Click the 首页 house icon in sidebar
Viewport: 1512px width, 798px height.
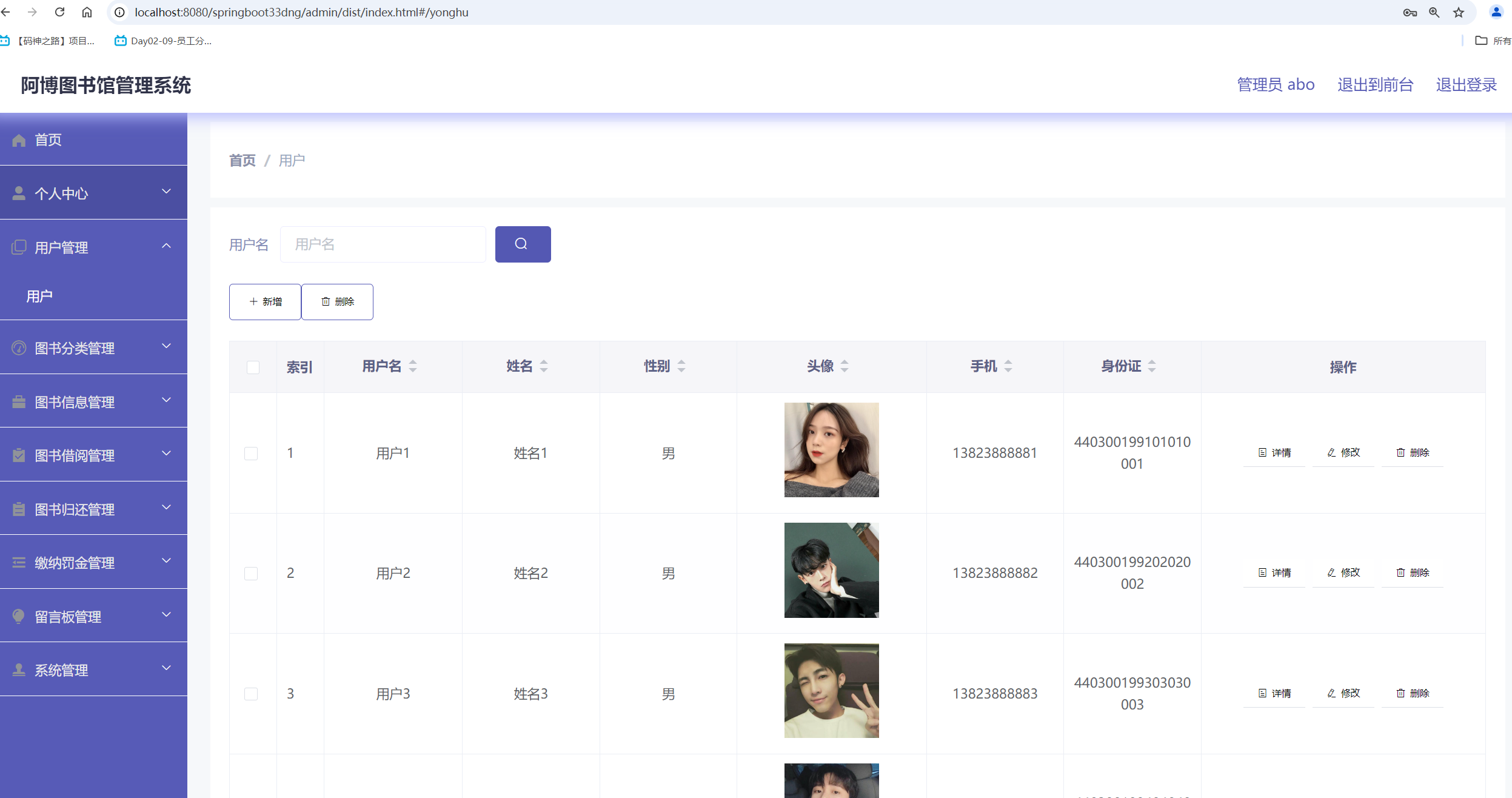[19, 140]
